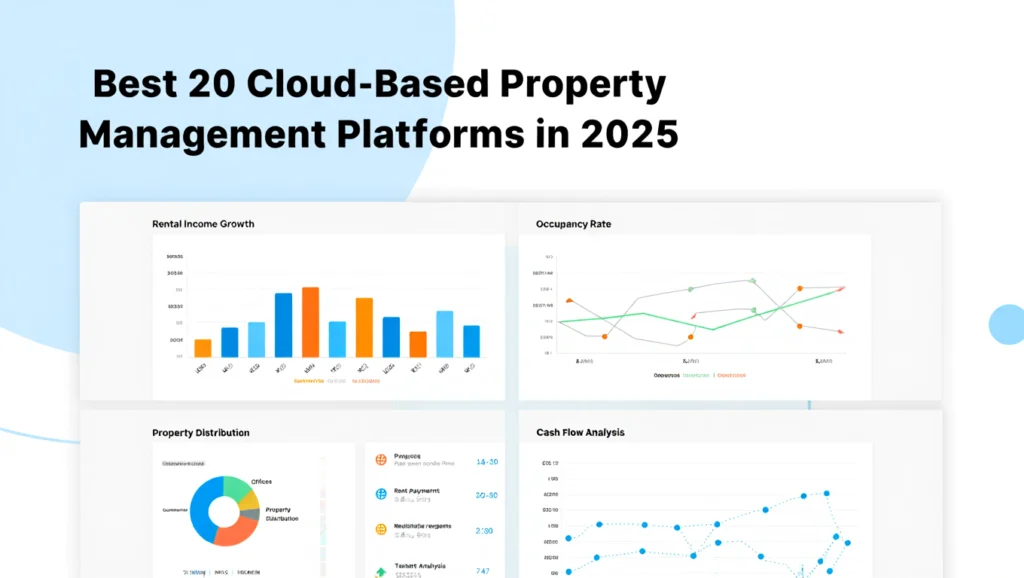Open the month selector under Property Distribution chart
This screenshot has width=1024, height=578.
pos(196,571)
